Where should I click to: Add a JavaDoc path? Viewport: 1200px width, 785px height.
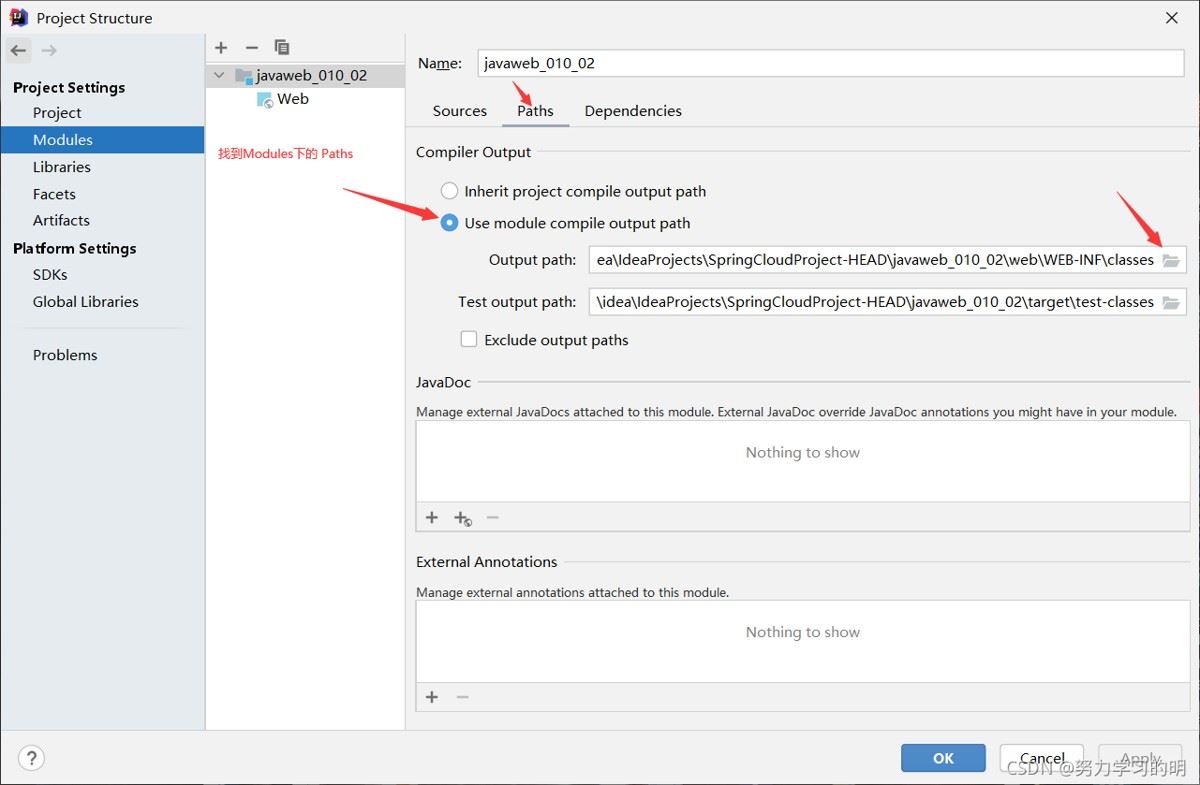tap(432, 517)
